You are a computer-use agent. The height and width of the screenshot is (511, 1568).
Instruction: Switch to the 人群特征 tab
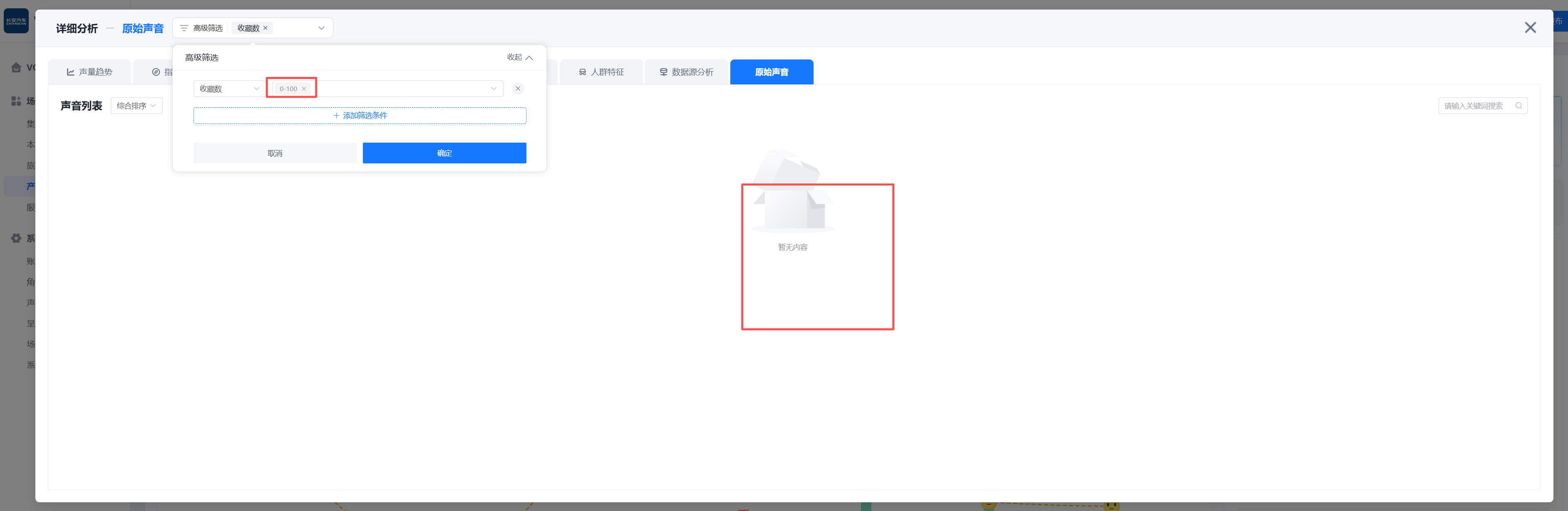coord(601,72)
